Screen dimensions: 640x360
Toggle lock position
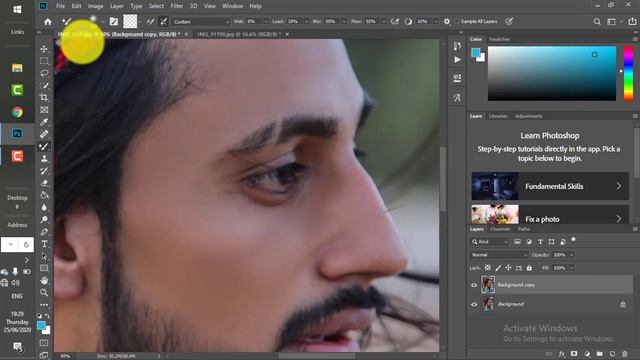(508, 268)
